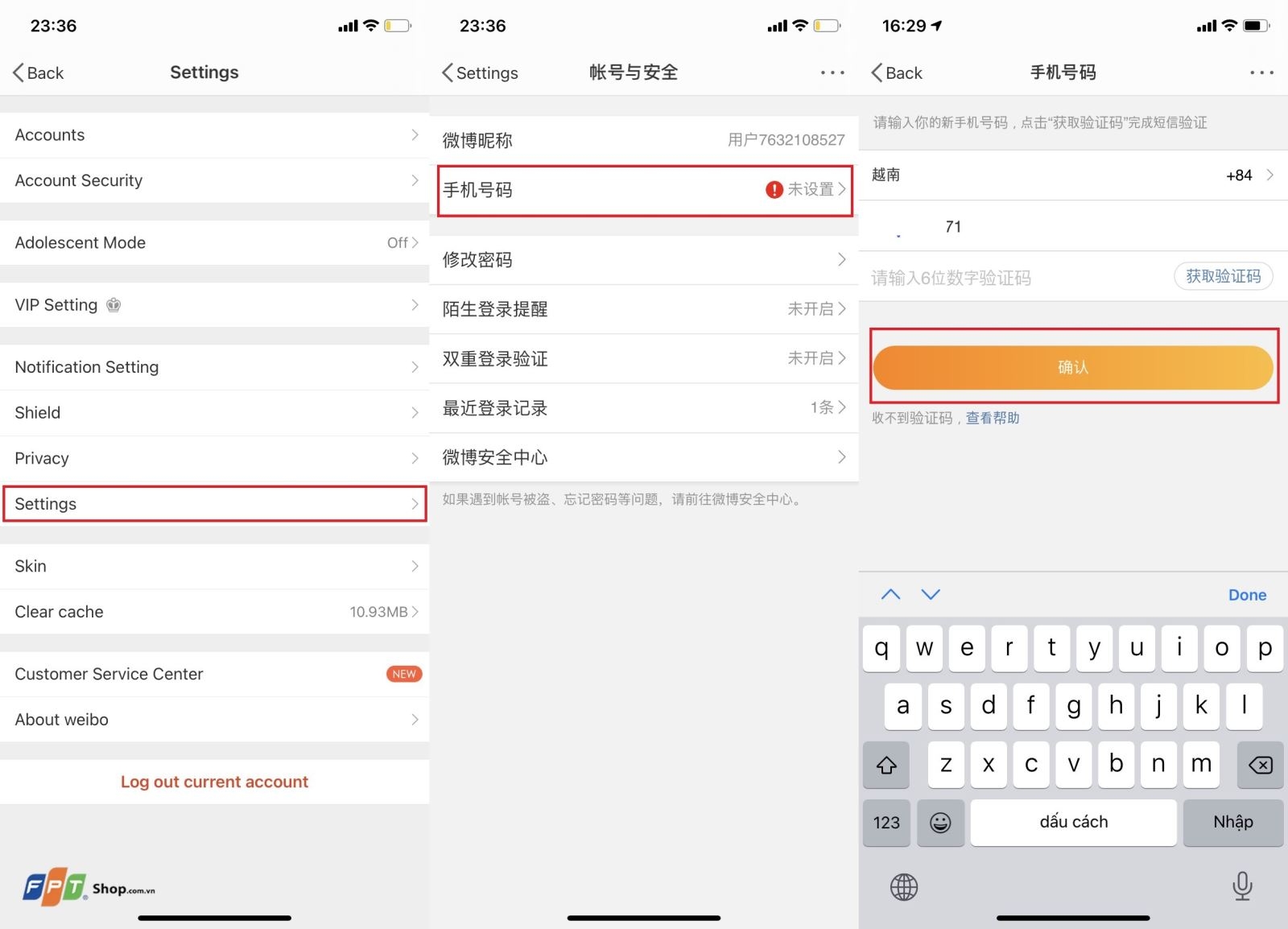Clear cache 10.93MB
1288x929 pixels.
[214, 612]
